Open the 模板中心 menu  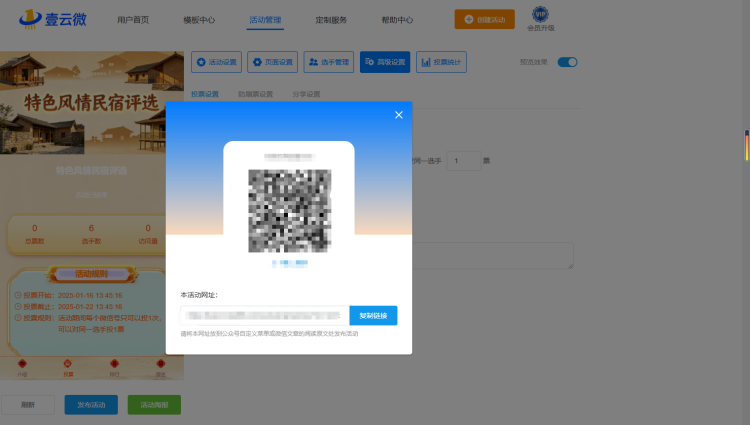199,20
